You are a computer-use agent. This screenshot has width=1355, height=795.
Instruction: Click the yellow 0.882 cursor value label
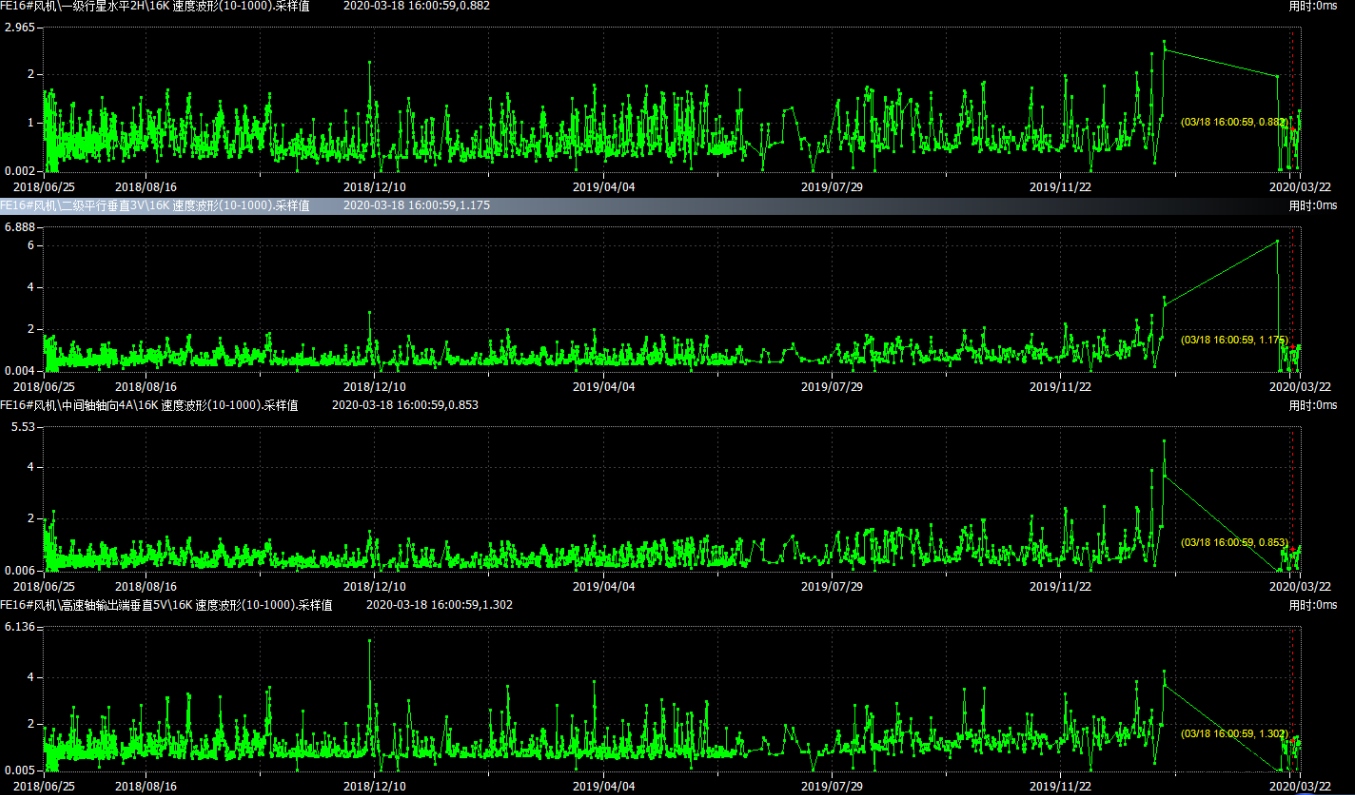[x=1233, y=122]
